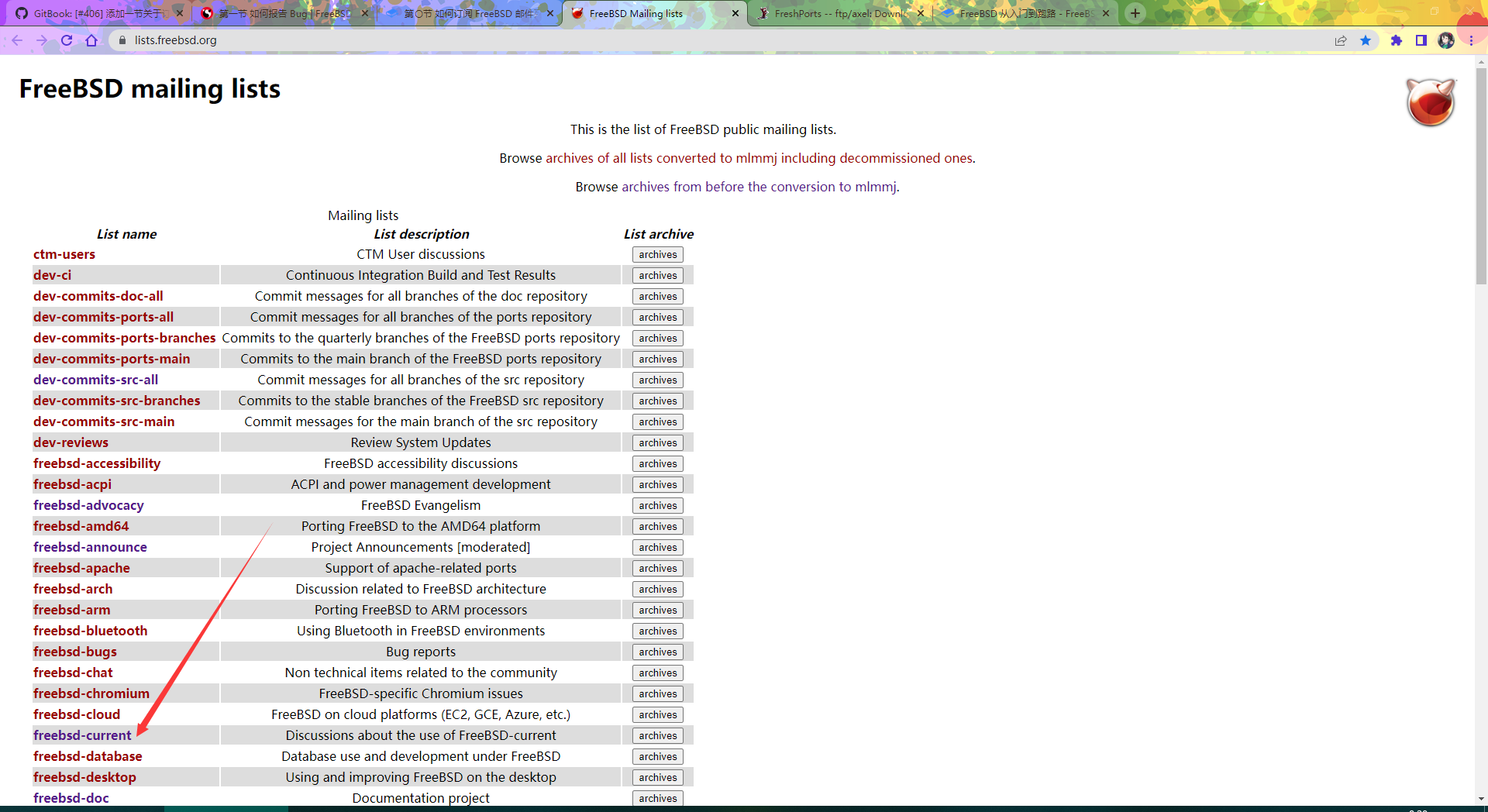This screenshot has height=812, width=1488.
Task: Open the freebsd-arch list
Action: [x=73, y=589]
